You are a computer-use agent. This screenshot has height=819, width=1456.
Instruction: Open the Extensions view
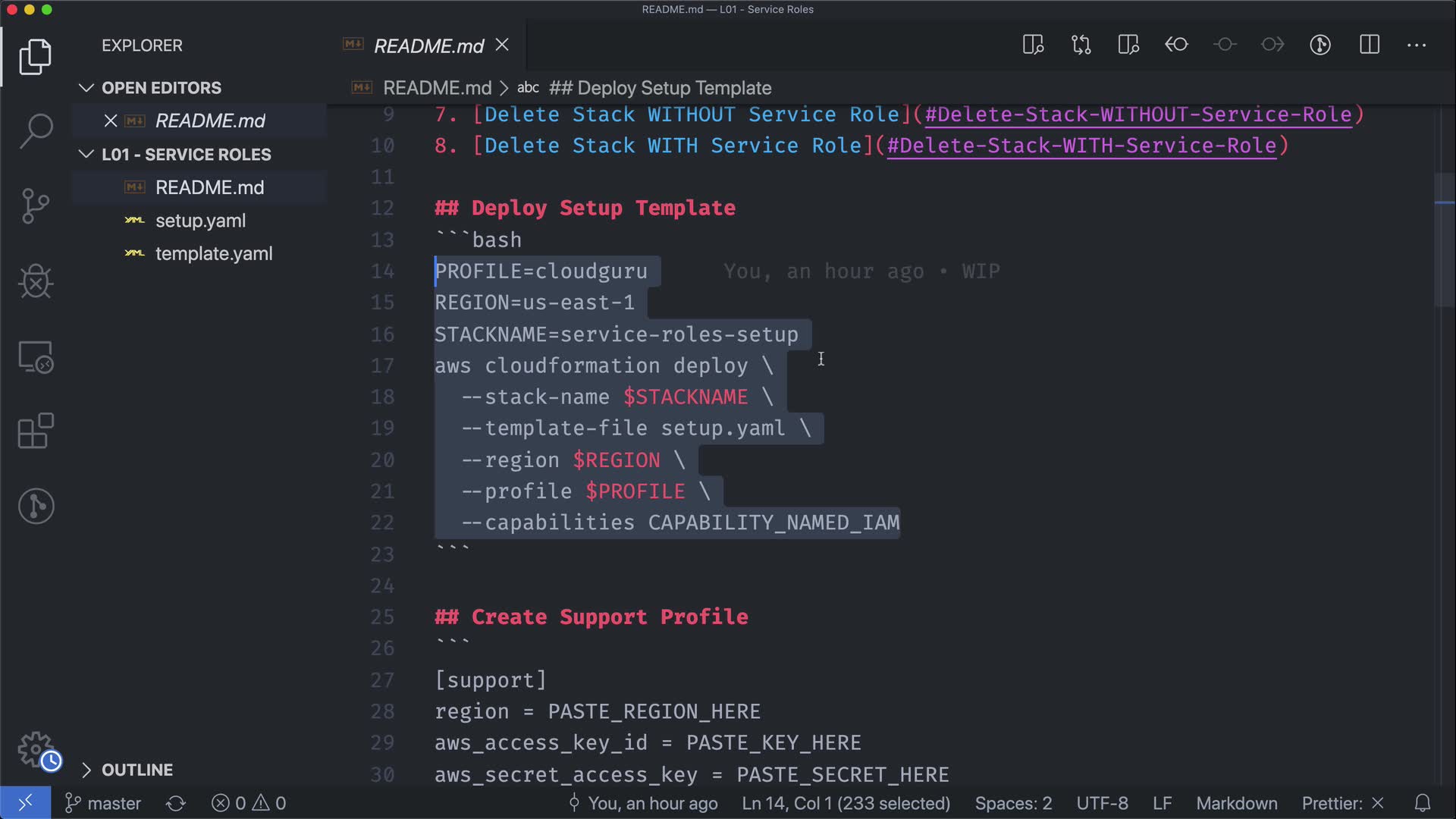click(36, 431)
